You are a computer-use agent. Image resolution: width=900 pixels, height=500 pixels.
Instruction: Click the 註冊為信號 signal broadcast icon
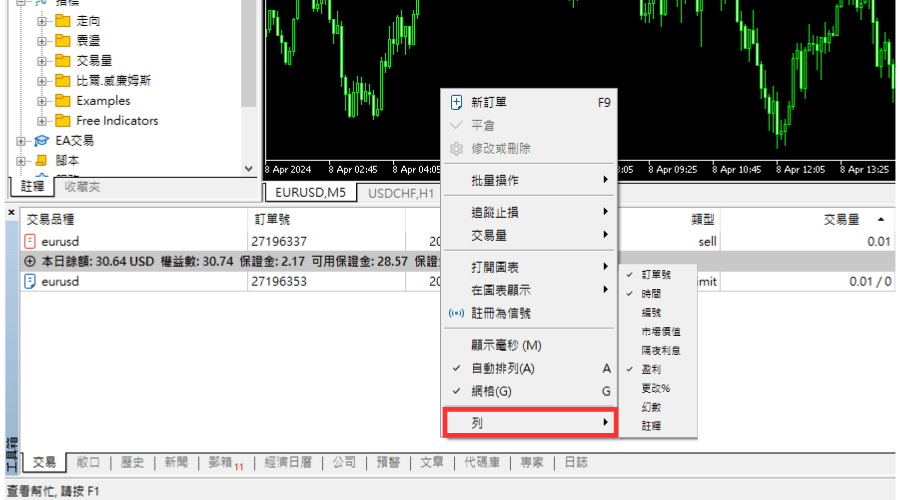(x=457, y=313)
